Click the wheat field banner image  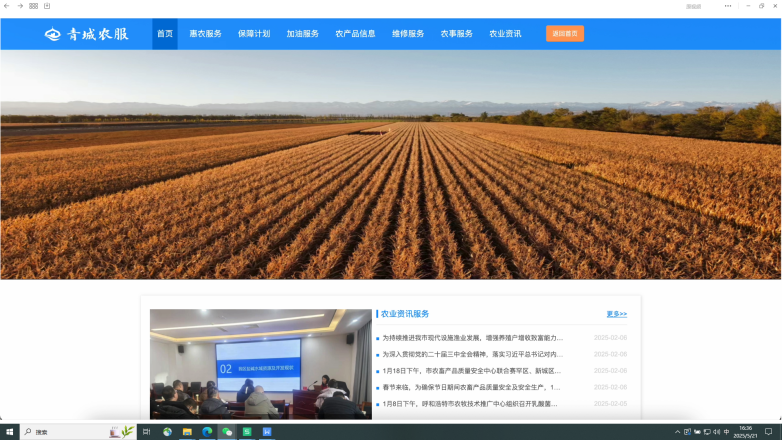(391, 164)
